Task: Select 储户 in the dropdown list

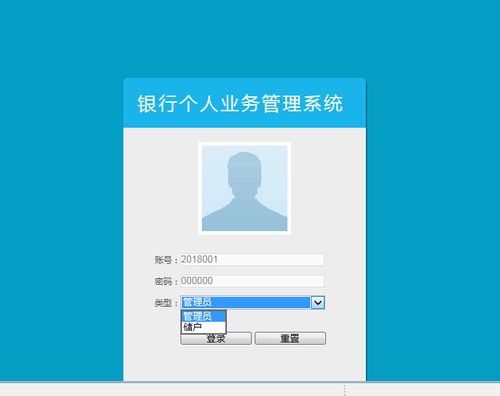Action: pyautogui.click(x=204, y=327)
